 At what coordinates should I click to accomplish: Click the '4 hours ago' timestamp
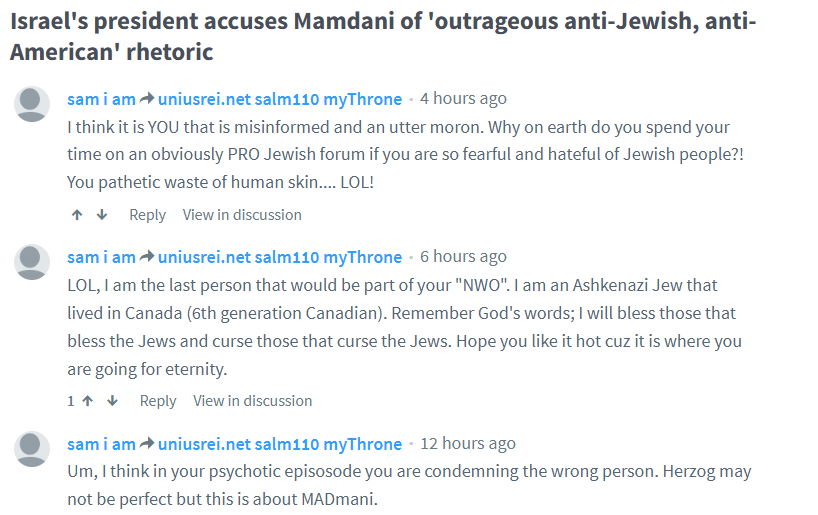coord(463,99)
